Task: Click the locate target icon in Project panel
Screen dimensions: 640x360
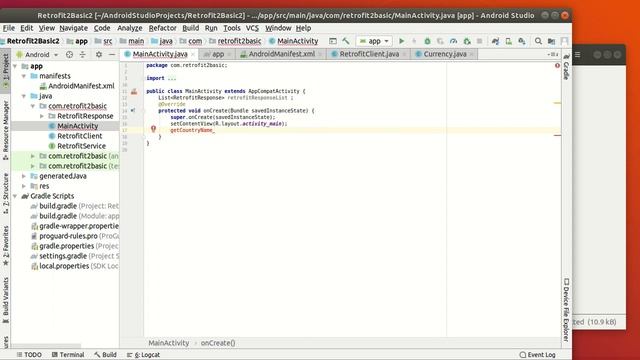Action: pos(69,54)
